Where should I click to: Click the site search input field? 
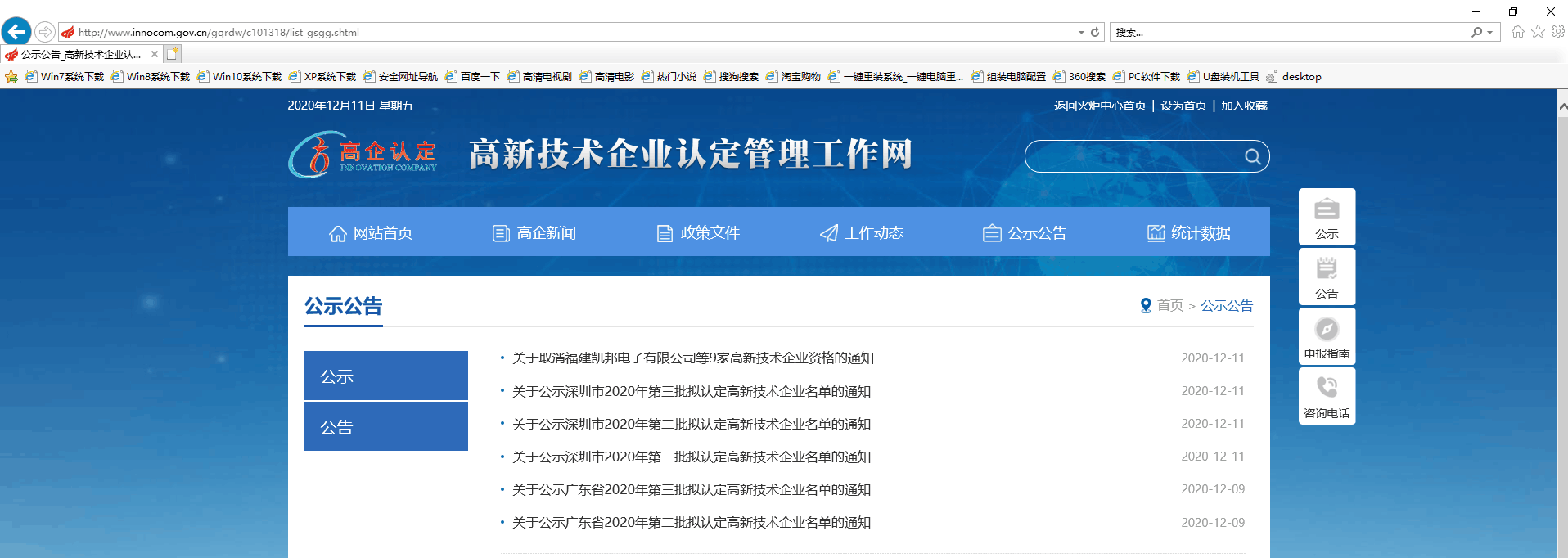(x=1133, y=156)
